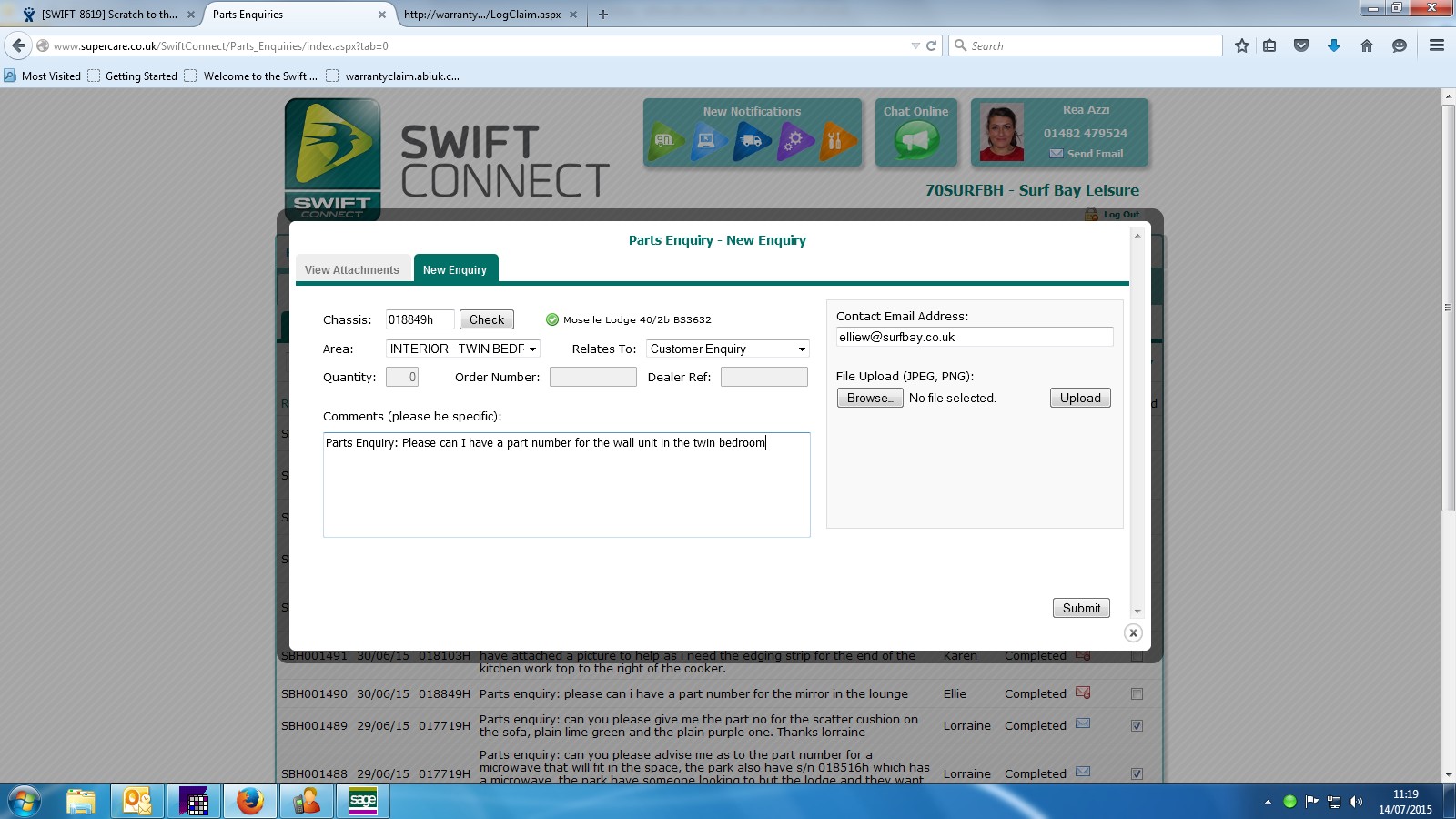This screenshot has width=1456, height=819.
Task: Click the Firefox Search box
Action: click(x=1086, y=45)
